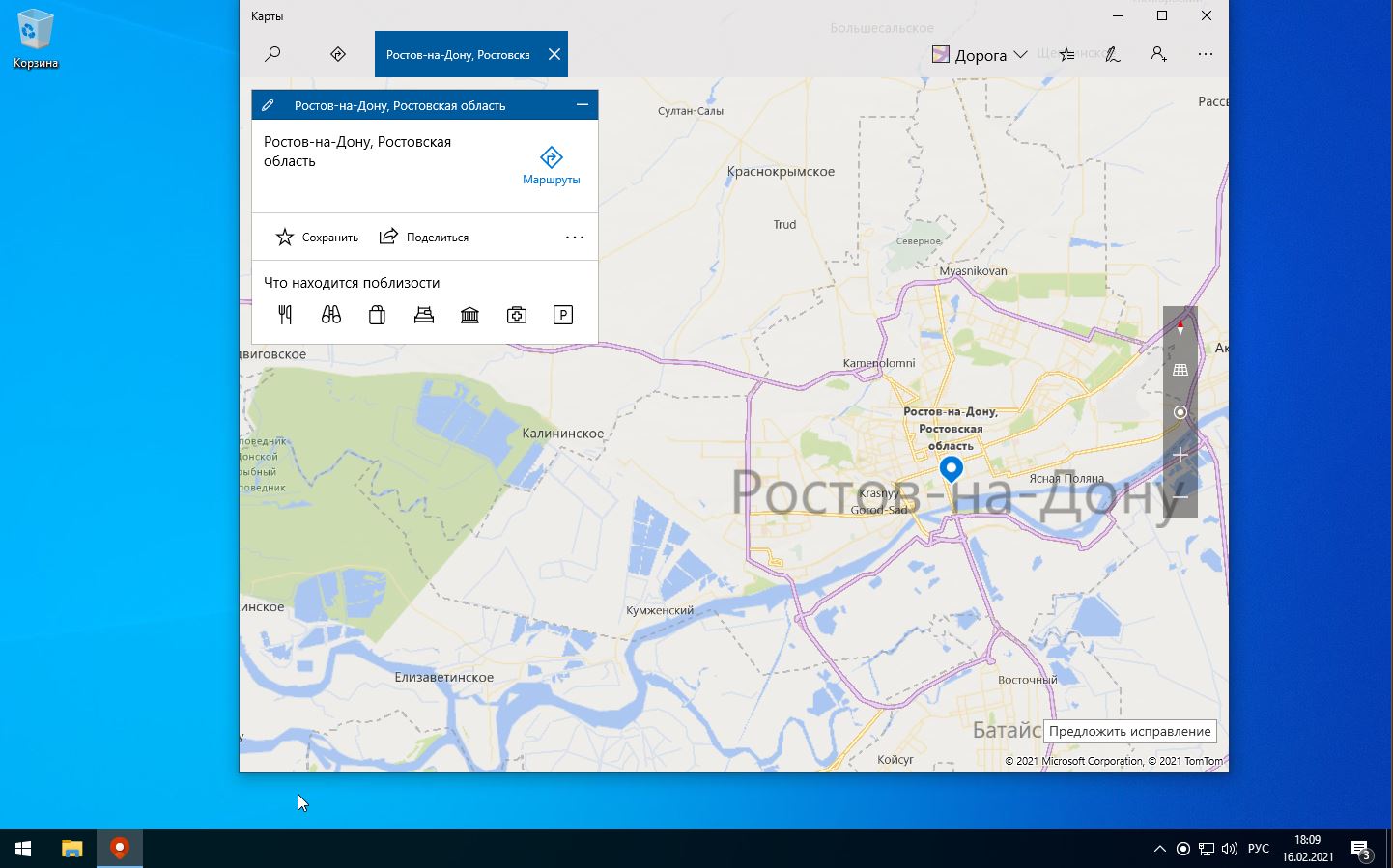Click the Kamenolomni map label
Viewport: 1393px width, 868px height.
(x=879, y=364)
